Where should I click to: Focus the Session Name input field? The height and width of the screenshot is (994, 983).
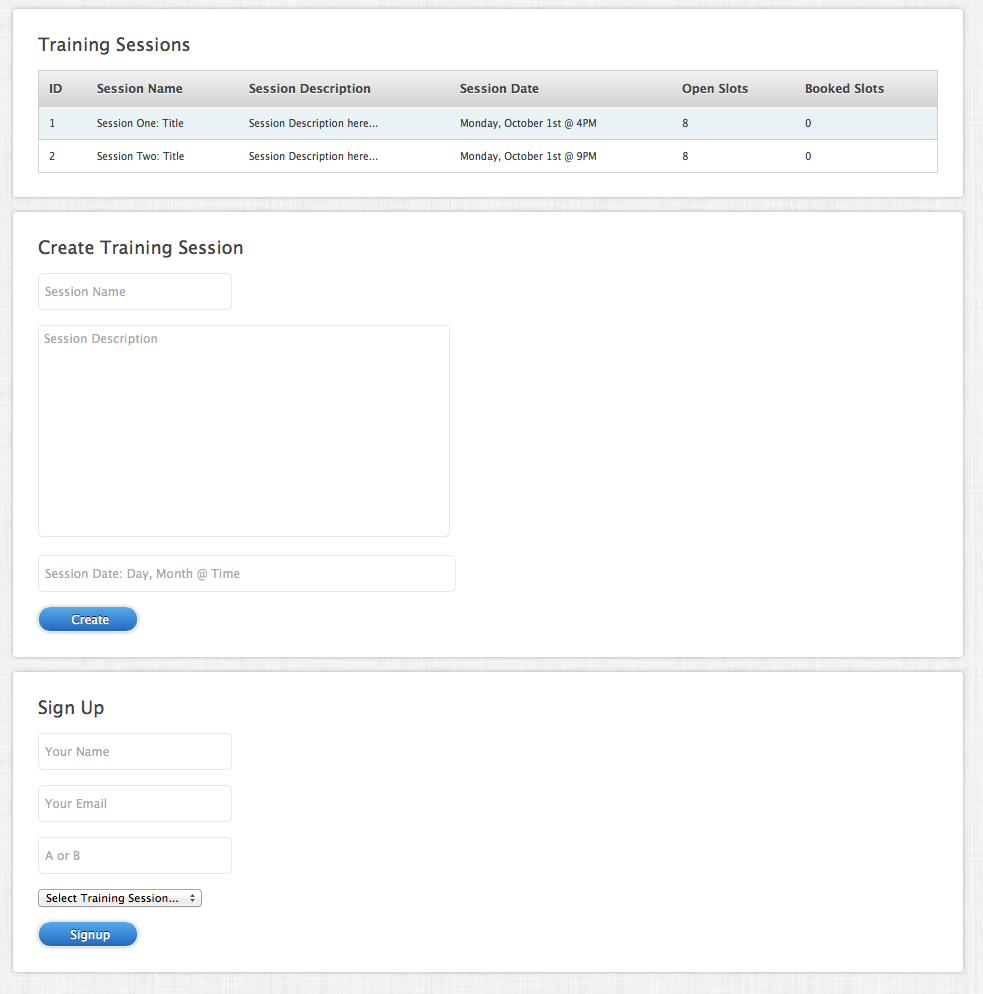135,292
